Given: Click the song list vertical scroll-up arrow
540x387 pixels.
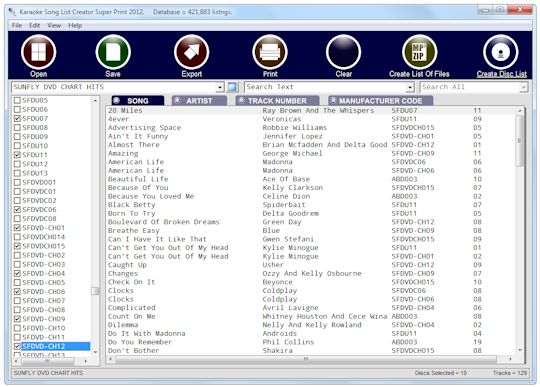Looking at the screenshot, I should pyautogui.click(x=520, y=111).
